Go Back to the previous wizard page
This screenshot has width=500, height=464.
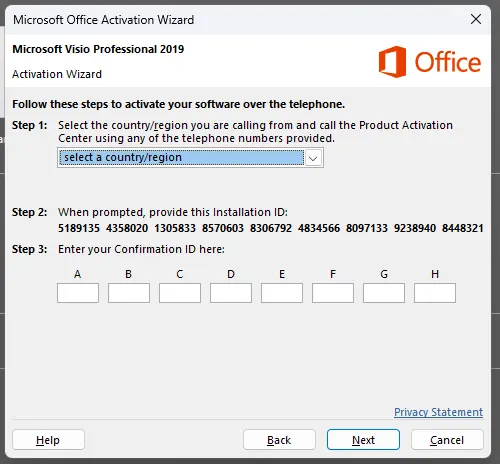point(279,440)
